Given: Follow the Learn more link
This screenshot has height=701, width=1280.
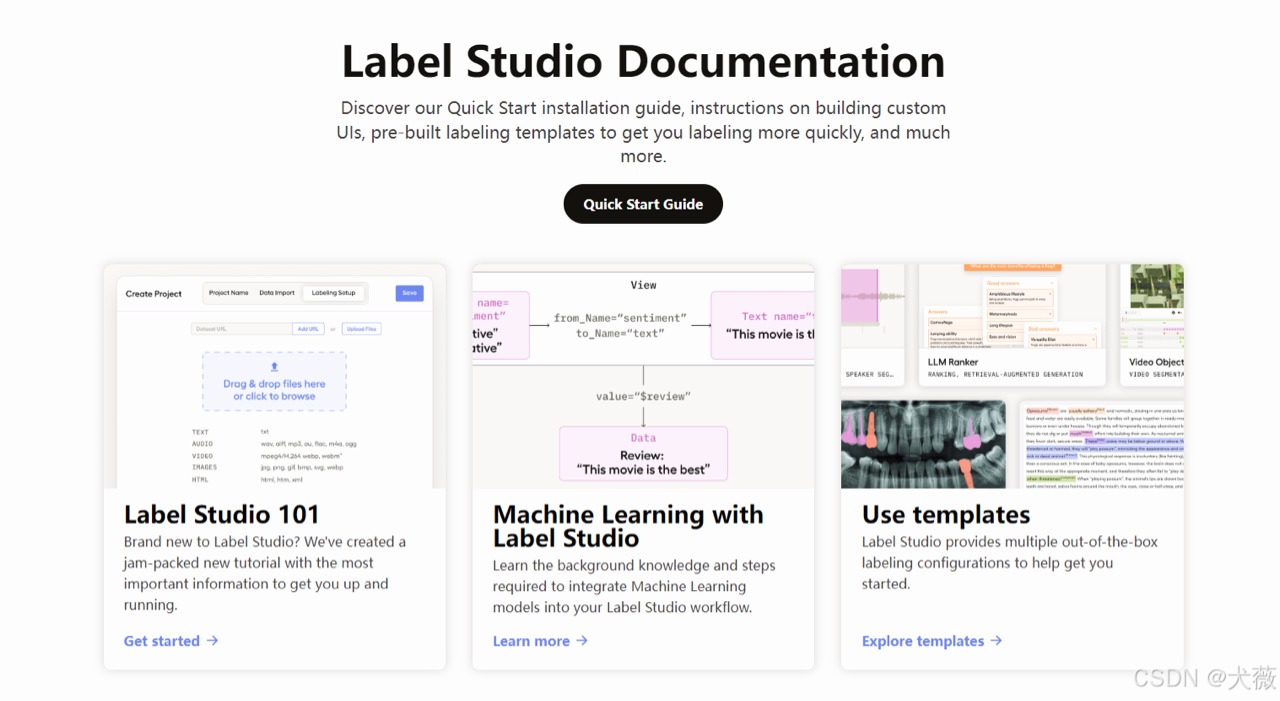Looking at the screenshot, I should tap(540, 641).
